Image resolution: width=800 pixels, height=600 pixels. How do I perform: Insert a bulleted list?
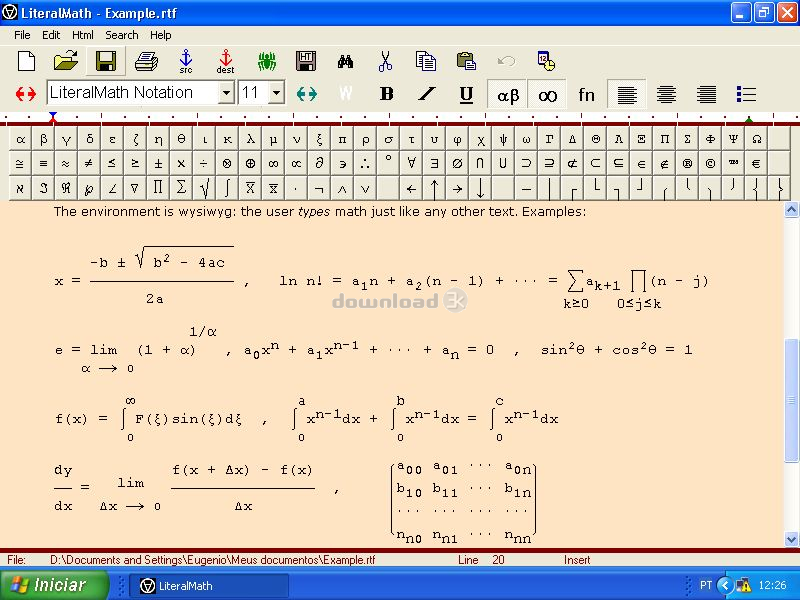click(746, 94)
